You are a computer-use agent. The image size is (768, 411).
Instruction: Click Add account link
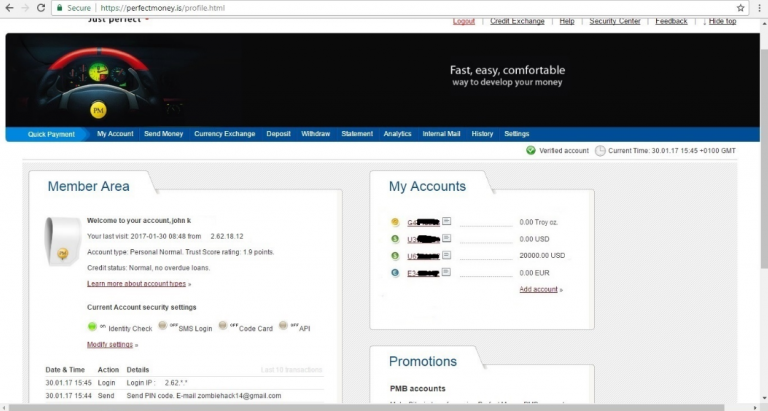click(x=538, y=290)
